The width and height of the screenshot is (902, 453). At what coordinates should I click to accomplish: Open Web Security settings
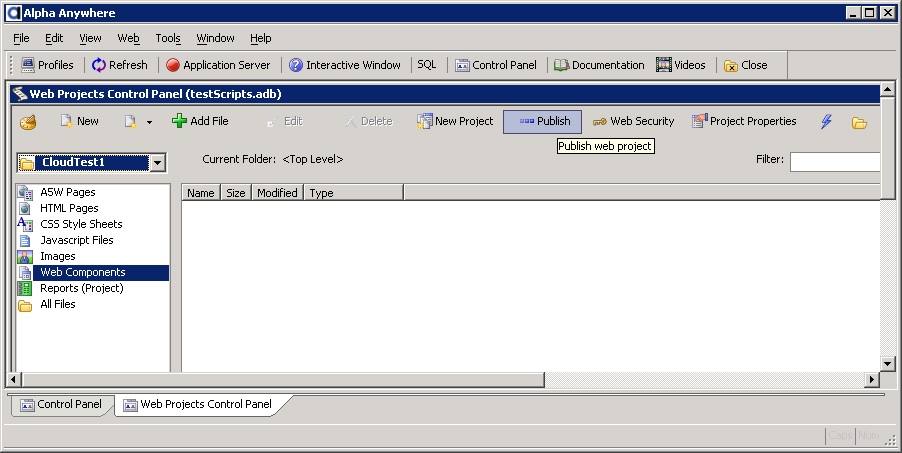tap(633, 121)
